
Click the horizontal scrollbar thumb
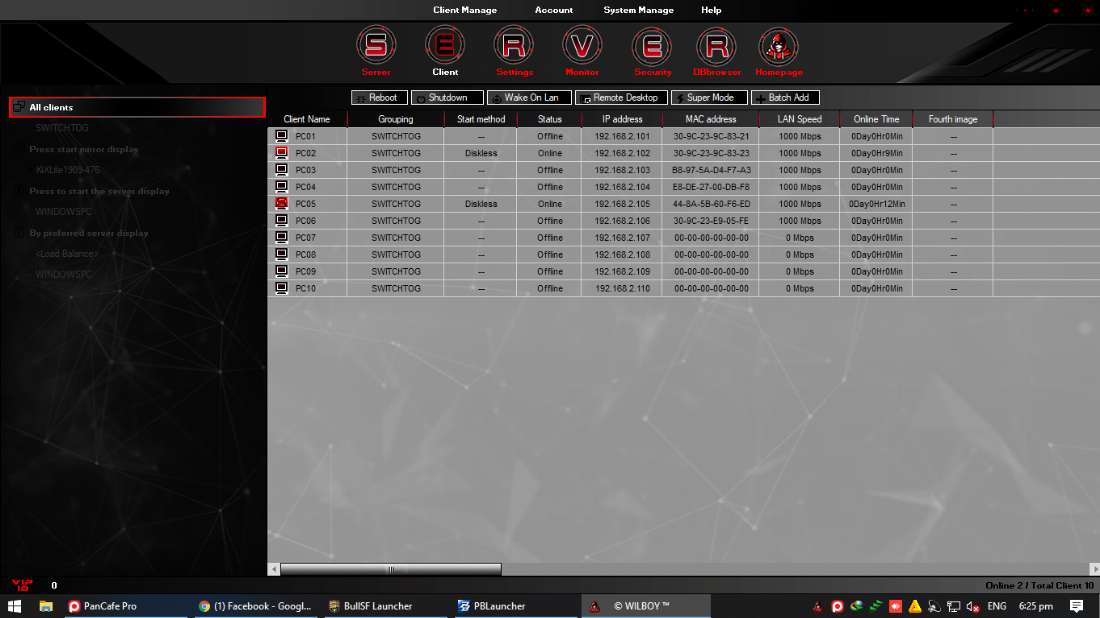[391, 569]
